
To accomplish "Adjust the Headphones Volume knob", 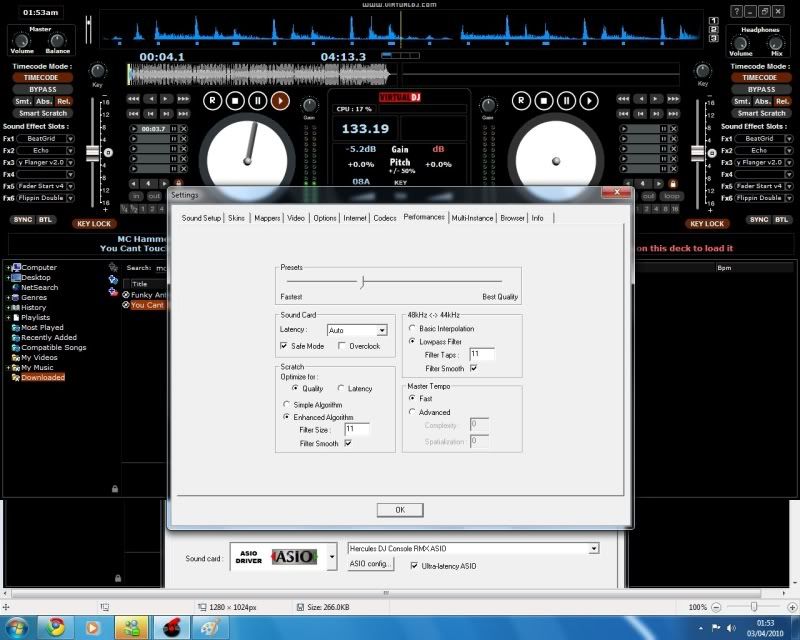I will point(740,43).
